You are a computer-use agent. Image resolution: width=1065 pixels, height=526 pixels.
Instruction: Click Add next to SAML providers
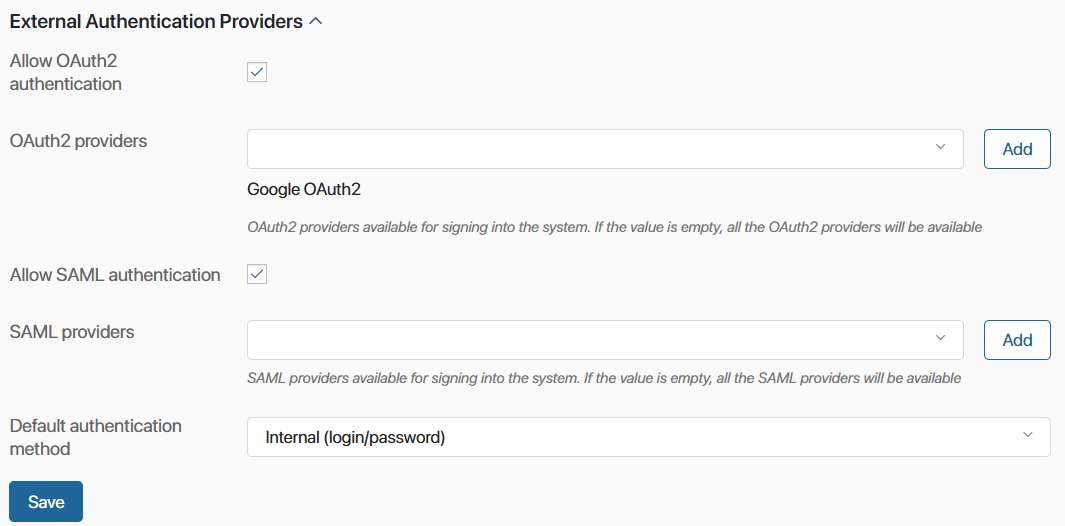tap(1017, 340)
